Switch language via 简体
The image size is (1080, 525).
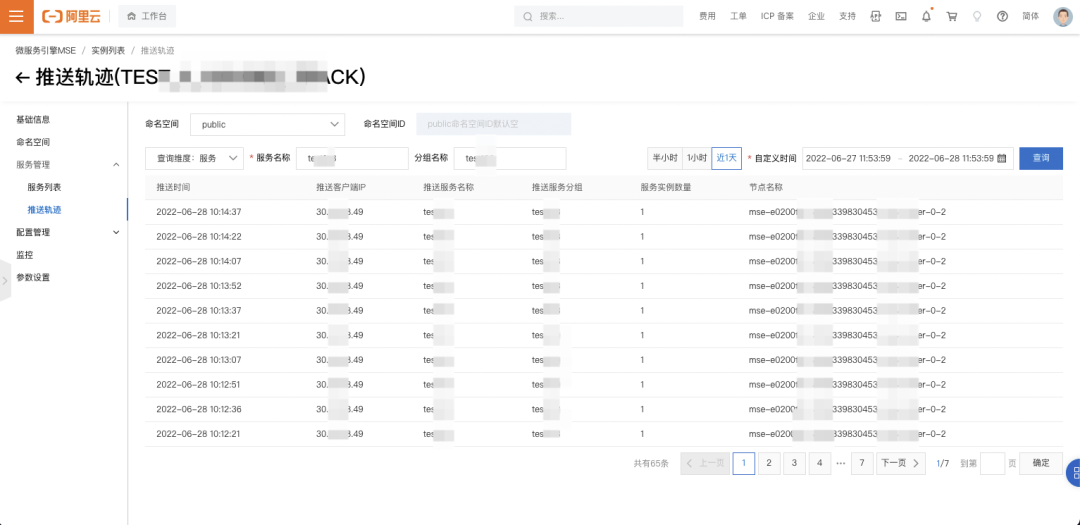click(1030, 16)
